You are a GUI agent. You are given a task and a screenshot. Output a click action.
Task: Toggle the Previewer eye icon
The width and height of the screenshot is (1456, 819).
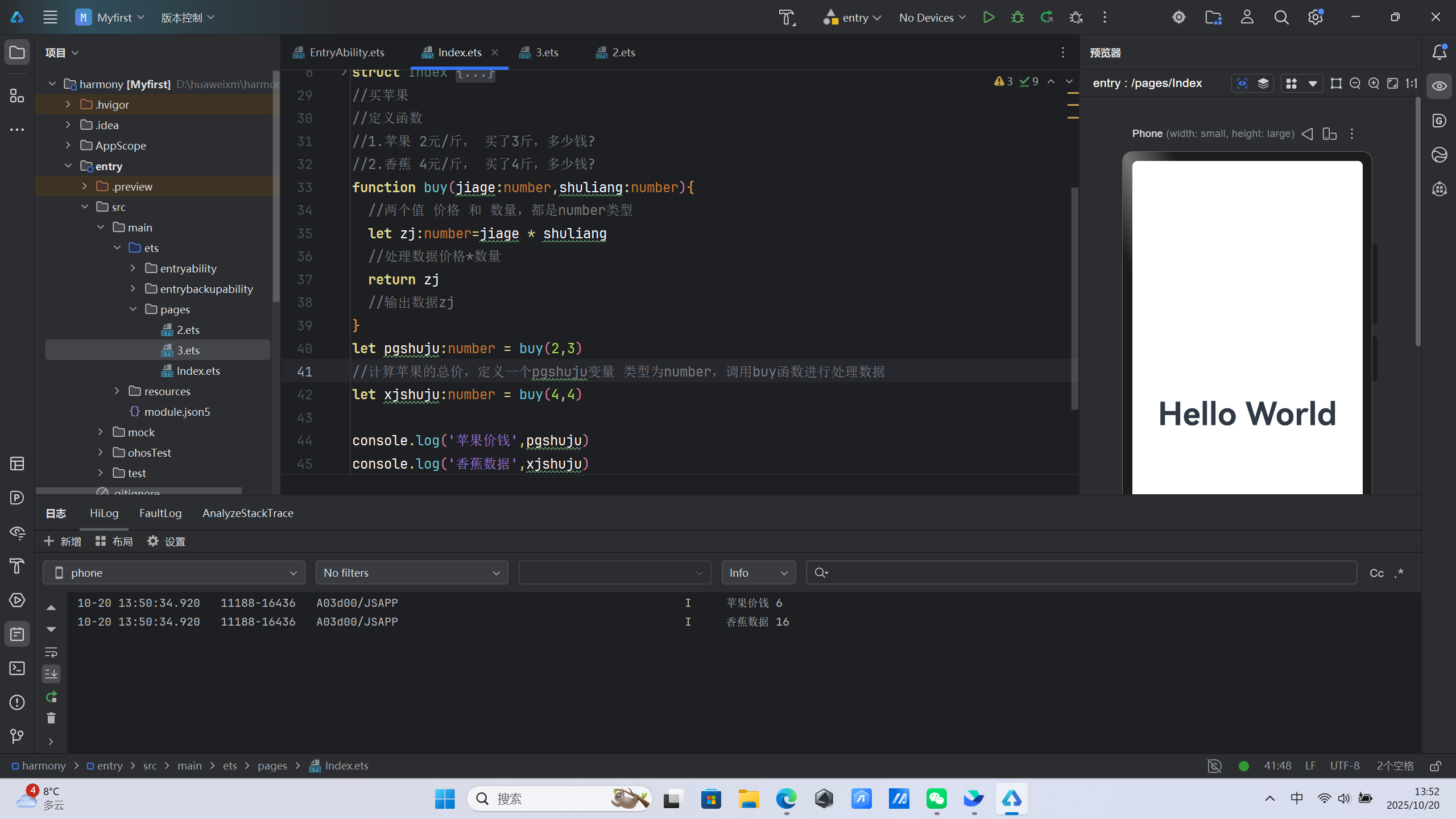pos(1439,86)
